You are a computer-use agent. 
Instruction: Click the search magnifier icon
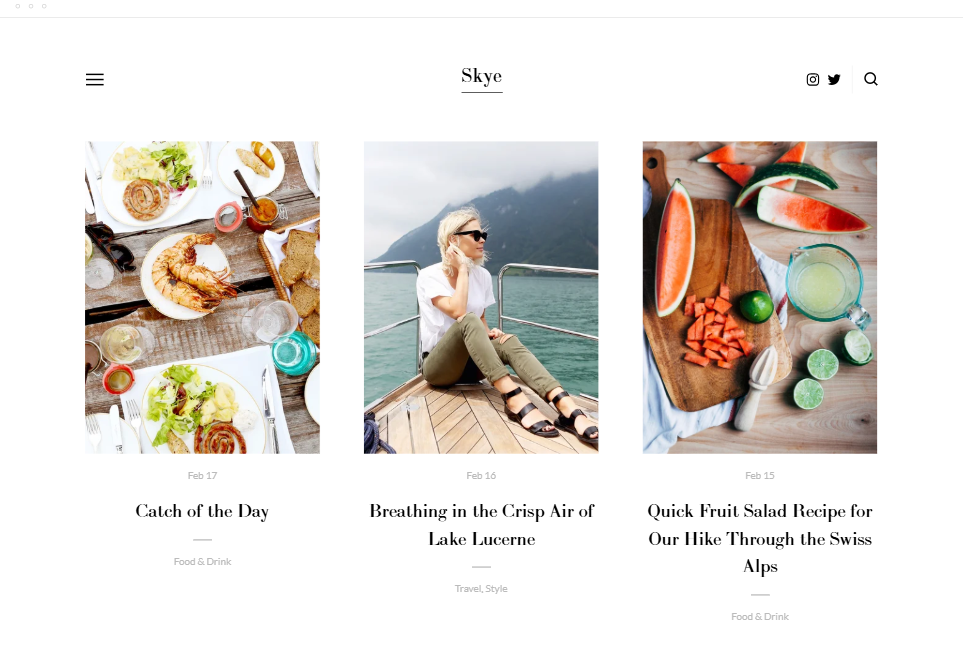(871, 79)
